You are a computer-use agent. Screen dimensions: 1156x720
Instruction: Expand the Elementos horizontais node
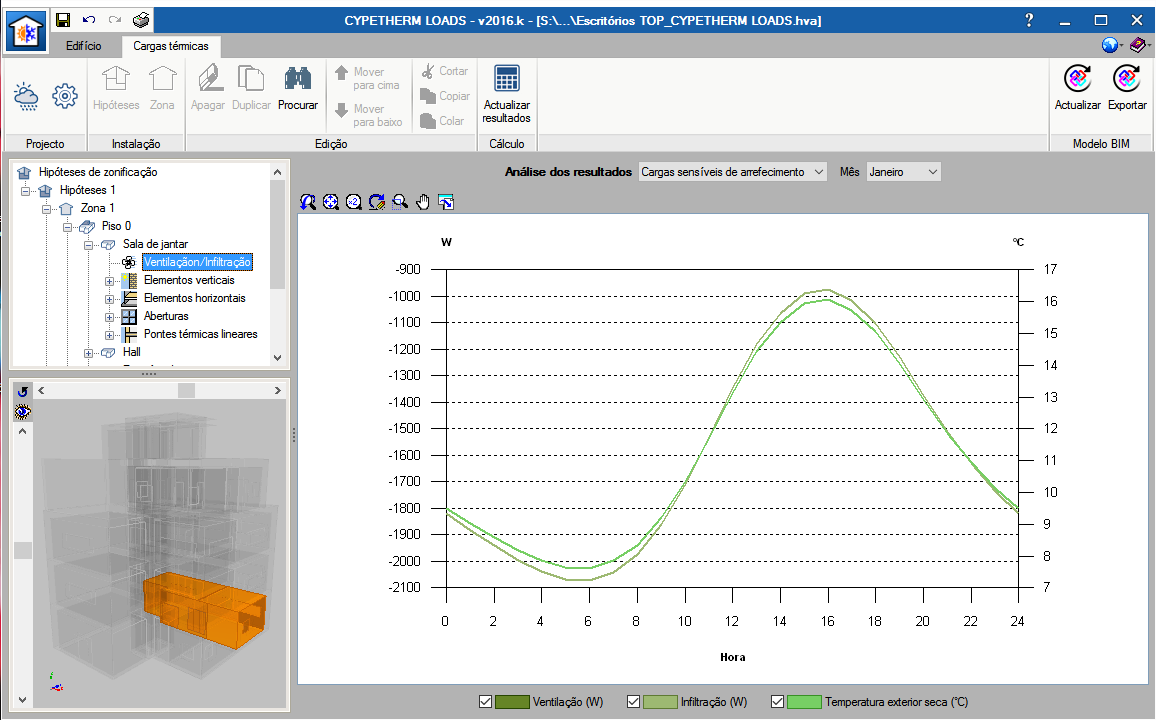click(x=109, y=299)
